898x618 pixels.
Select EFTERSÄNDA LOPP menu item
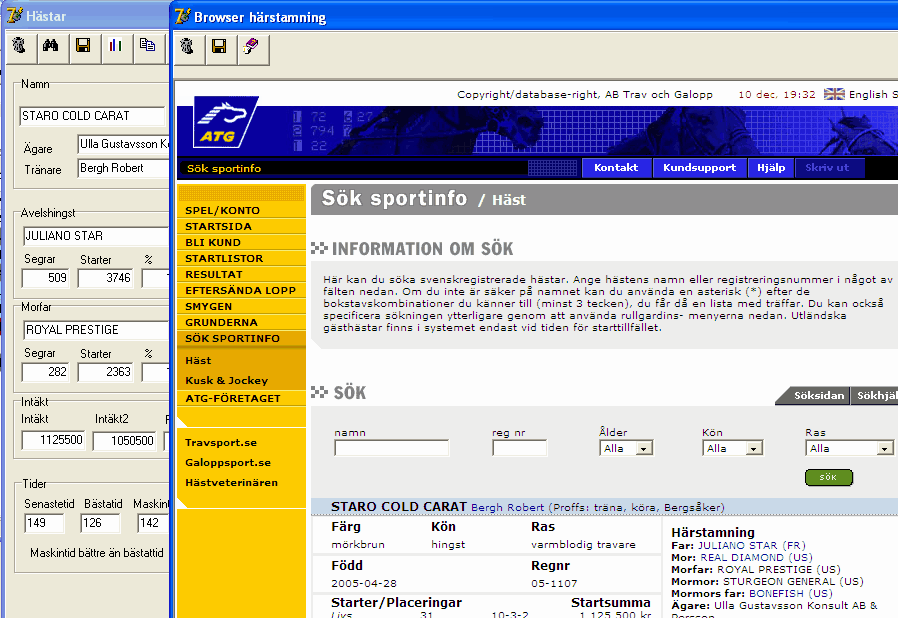[240, 290]
